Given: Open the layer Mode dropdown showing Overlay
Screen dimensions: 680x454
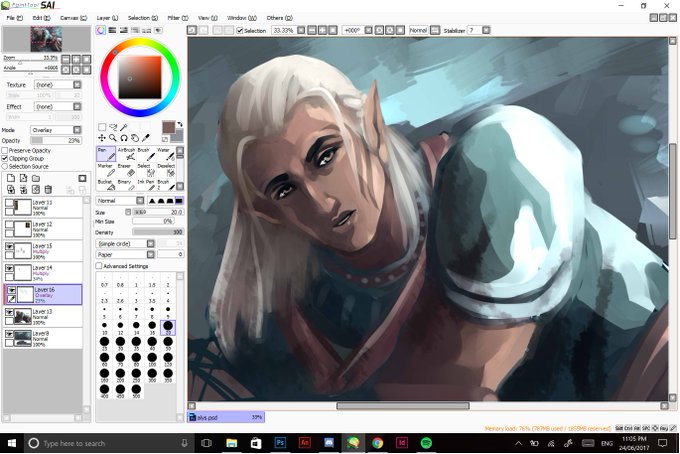Looking at the screenshot, I should [77, 130].
